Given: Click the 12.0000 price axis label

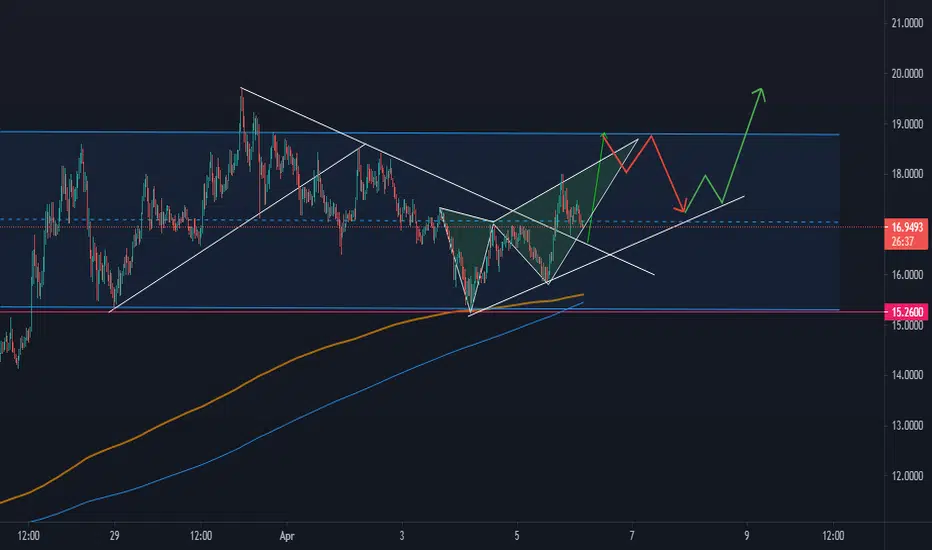Looking at the screenshot, I should coord(907,476).
